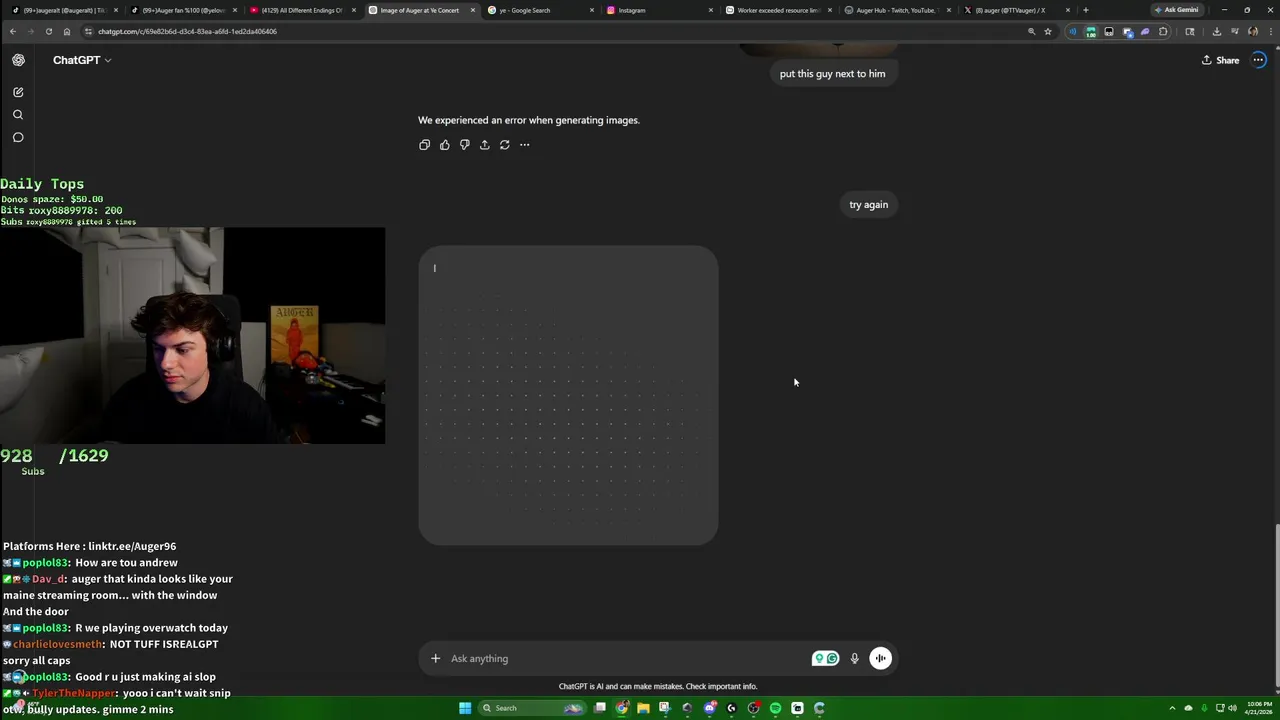Image resolution: width=1280 pixels, height=720 pixels.
Task: Click the plus attach button in composer
Action: (435, 658)
